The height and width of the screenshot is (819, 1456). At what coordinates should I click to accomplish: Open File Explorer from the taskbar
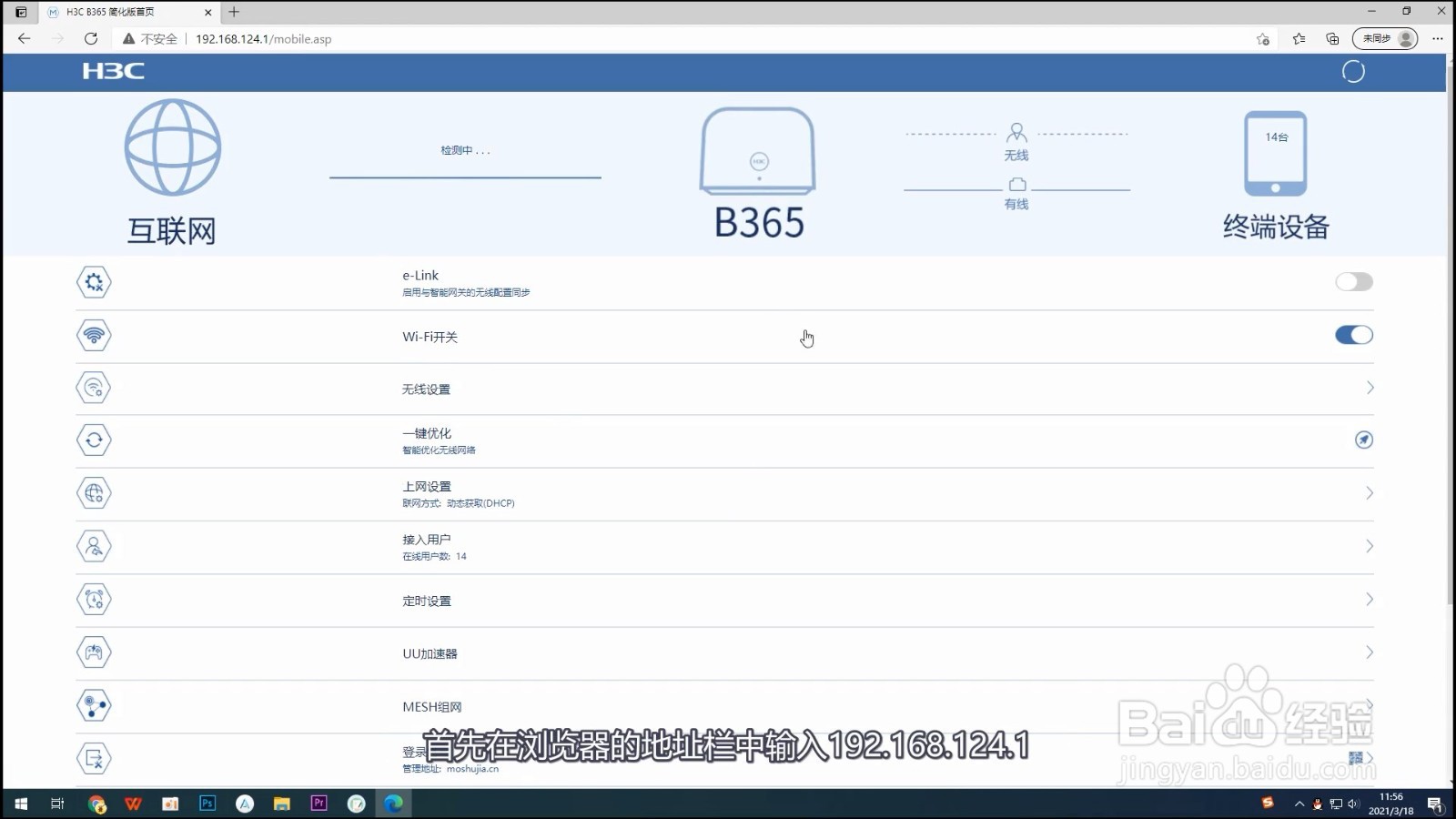click(281, 804)
